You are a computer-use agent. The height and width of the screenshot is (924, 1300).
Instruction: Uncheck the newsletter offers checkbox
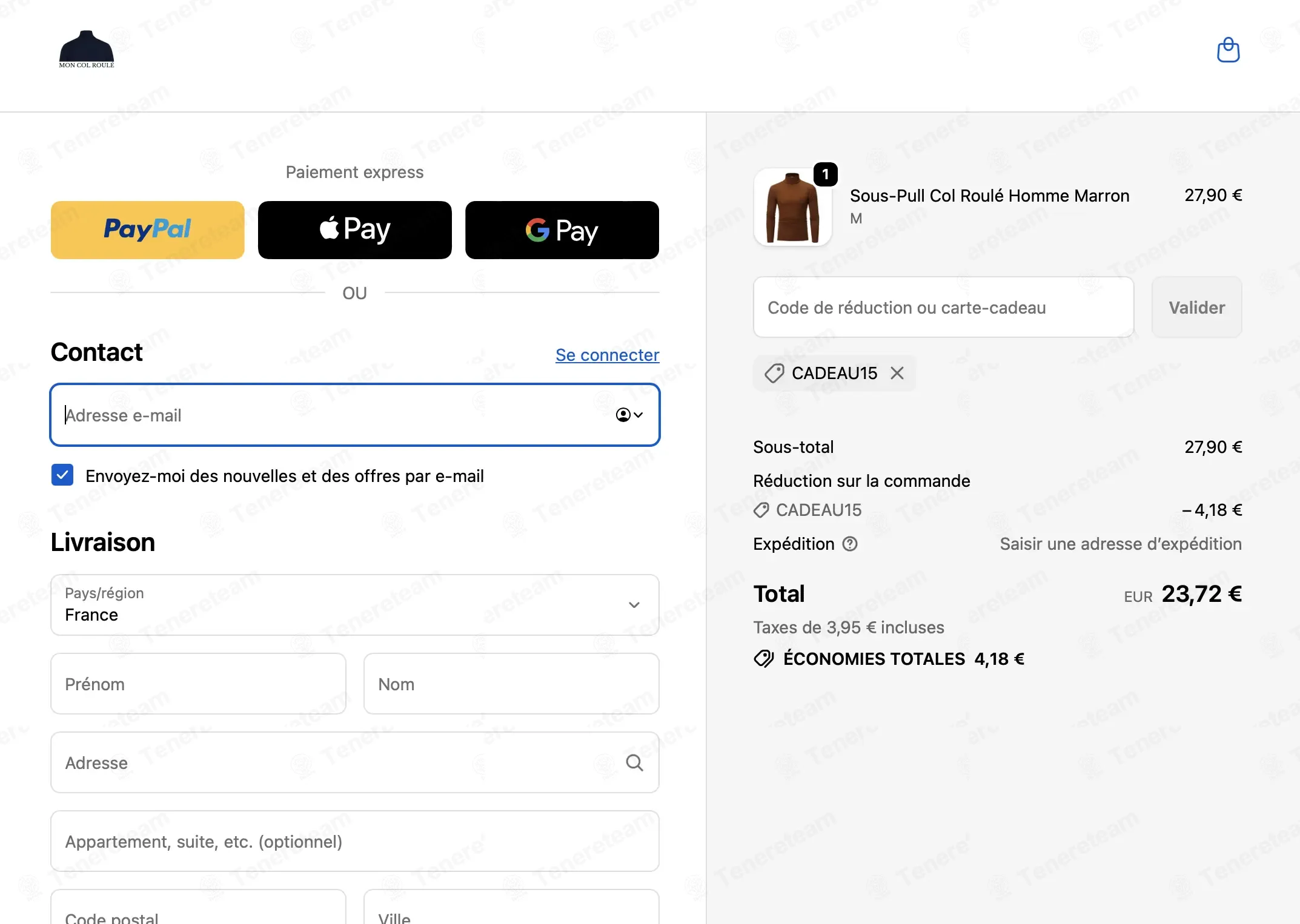(x=62, y=475)
